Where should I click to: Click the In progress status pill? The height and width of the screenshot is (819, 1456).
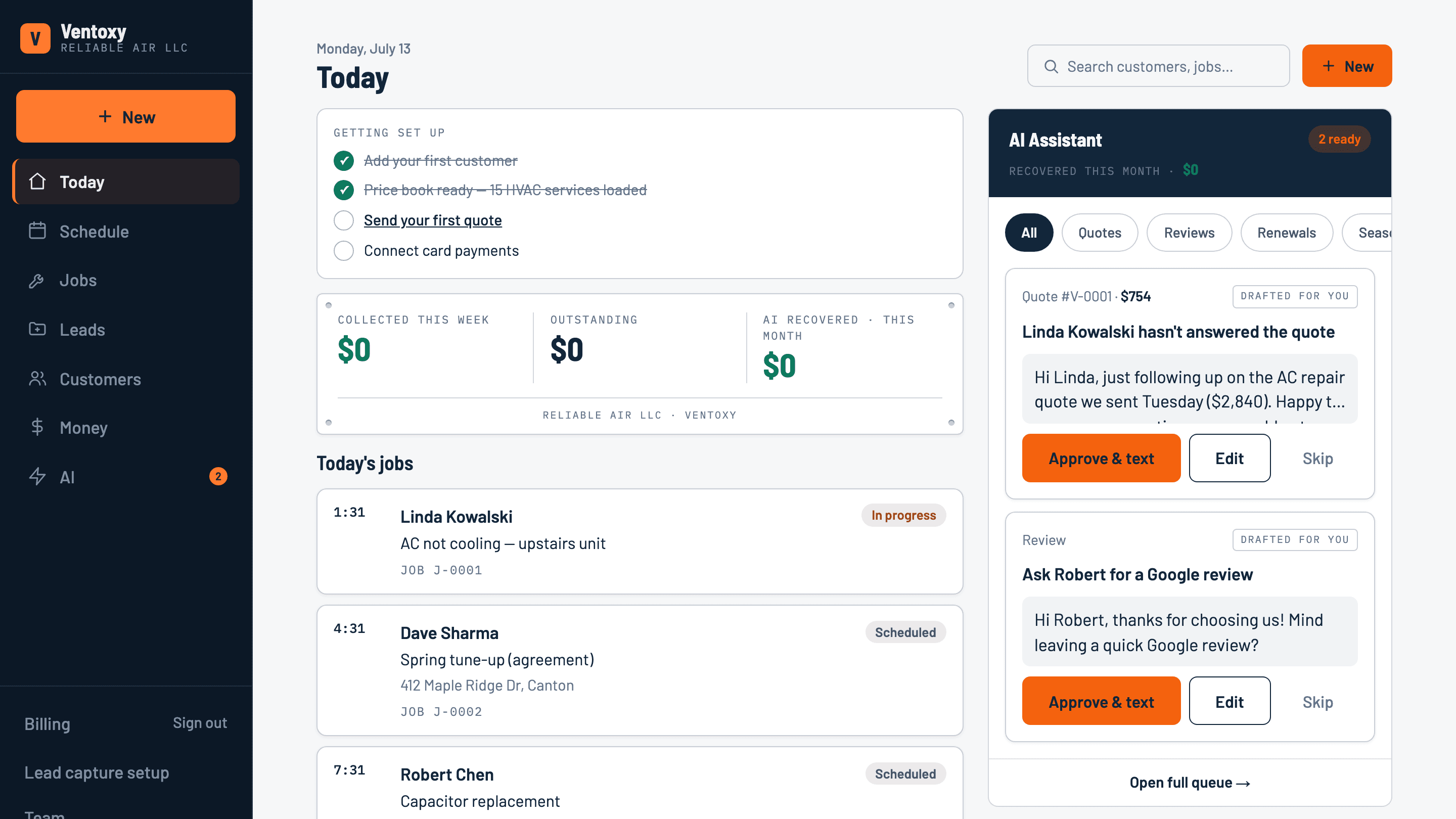(903, 515)
